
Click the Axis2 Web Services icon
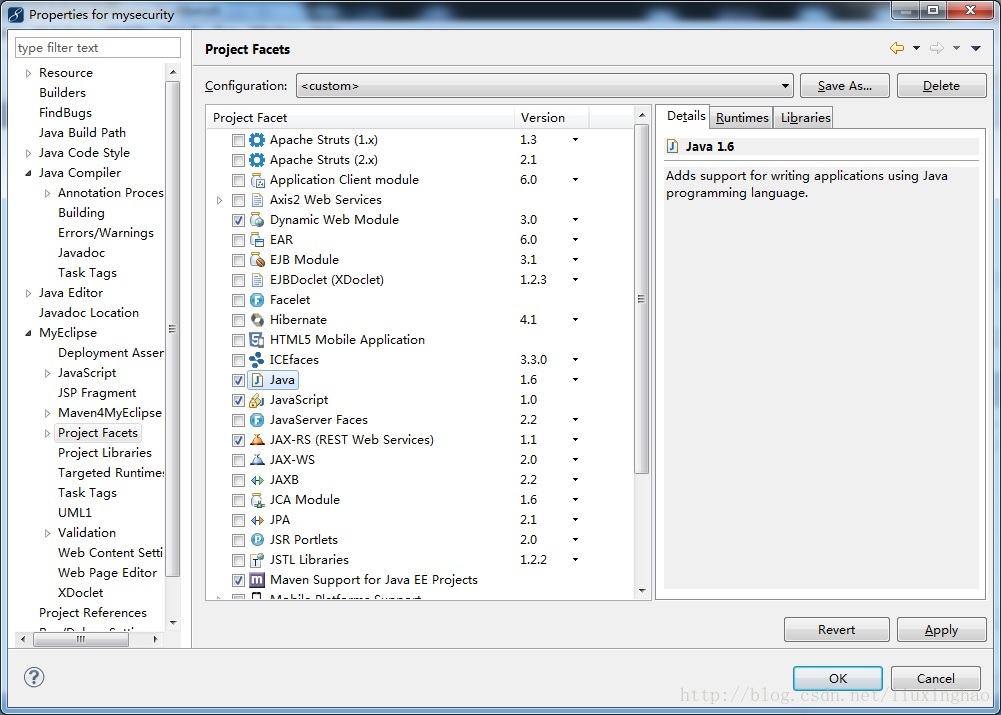pos(257,200)
